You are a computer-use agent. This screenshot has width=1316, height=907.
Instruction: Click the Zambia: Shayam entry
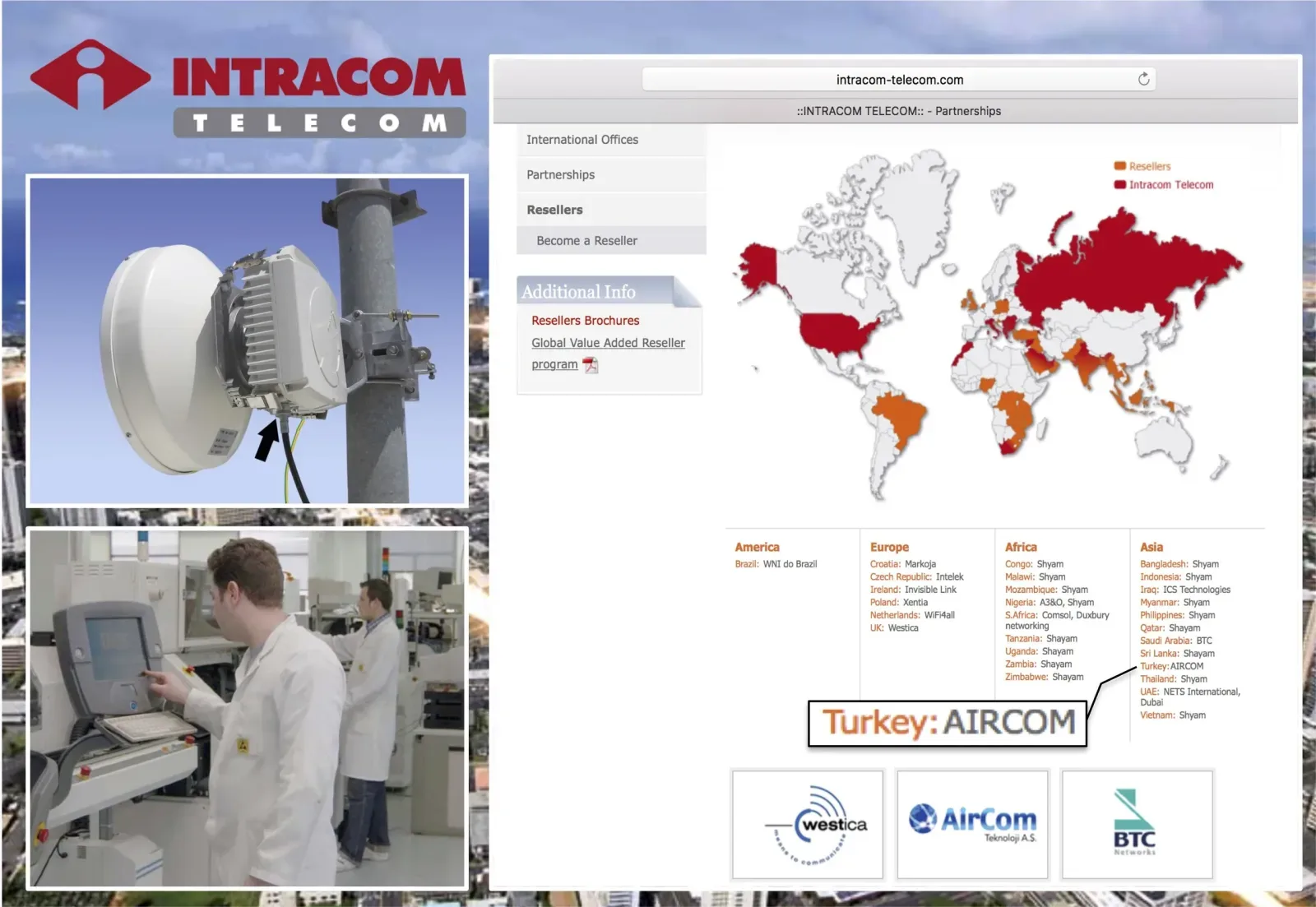click(x=1038, y=664)
